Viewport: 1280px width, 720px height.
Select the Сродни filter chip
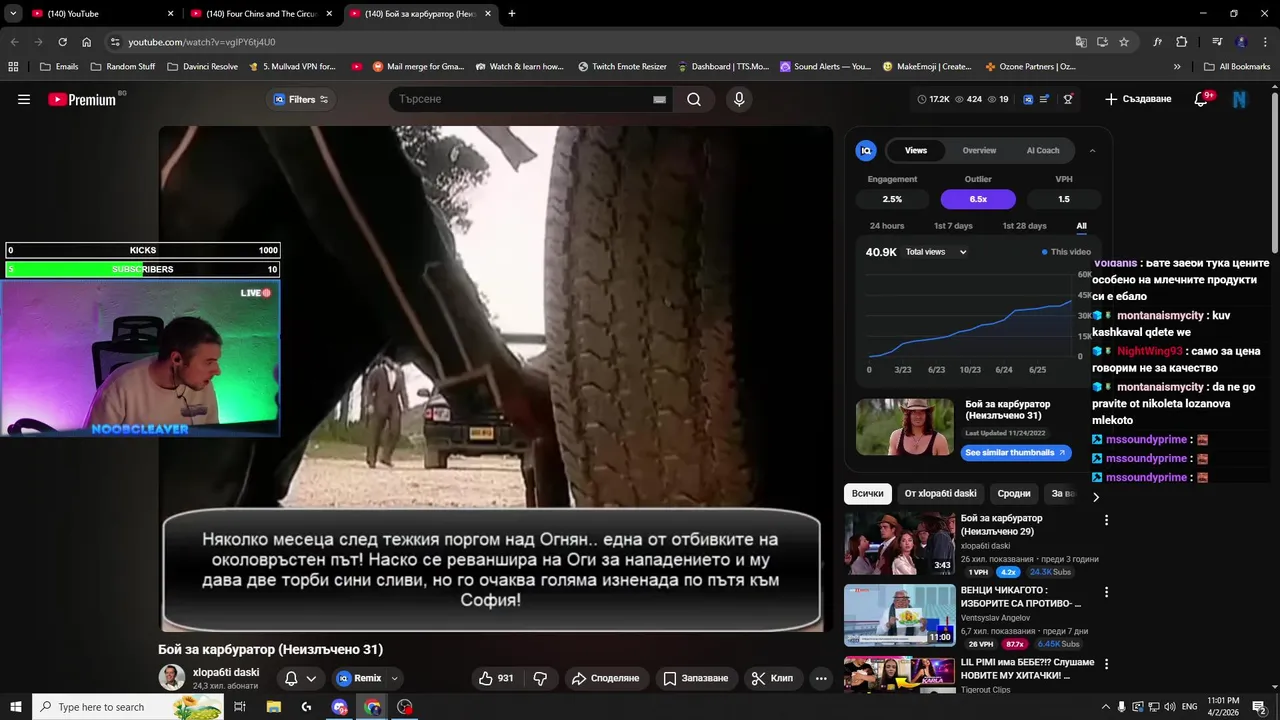click(1014, 493)
